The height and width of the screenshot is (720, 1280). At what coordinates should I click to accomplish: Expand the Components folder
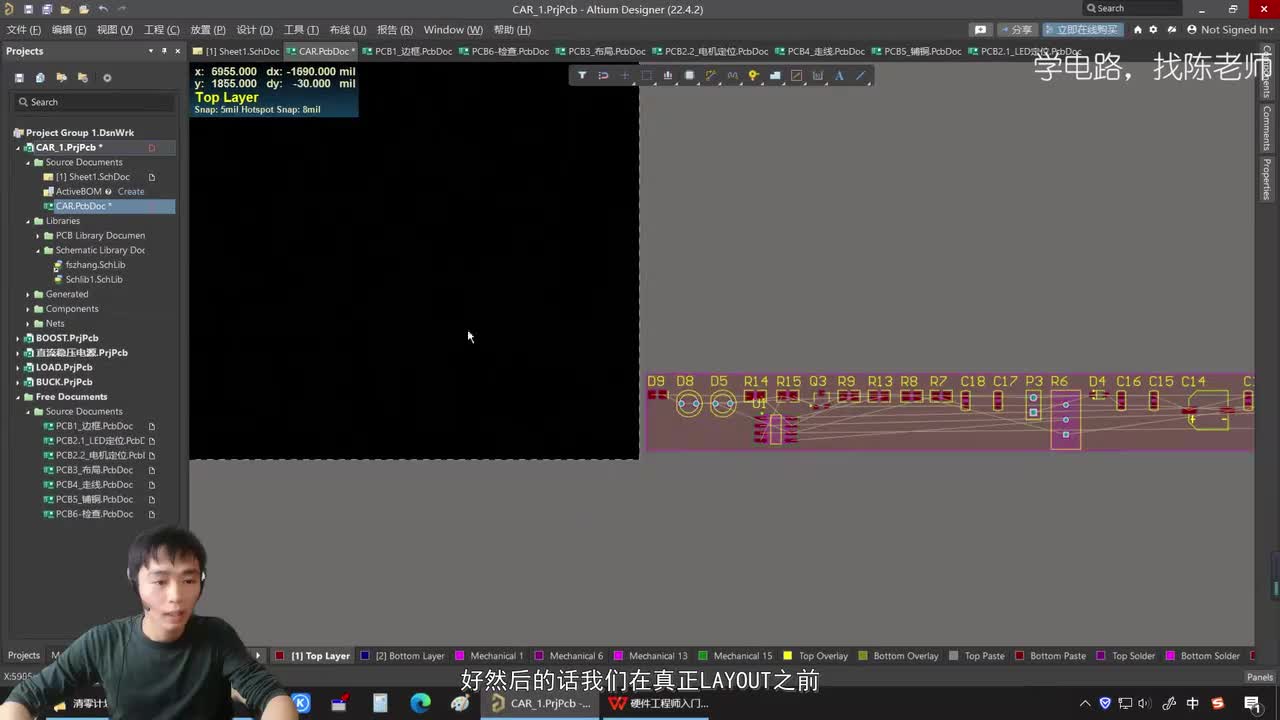[28, 309]
